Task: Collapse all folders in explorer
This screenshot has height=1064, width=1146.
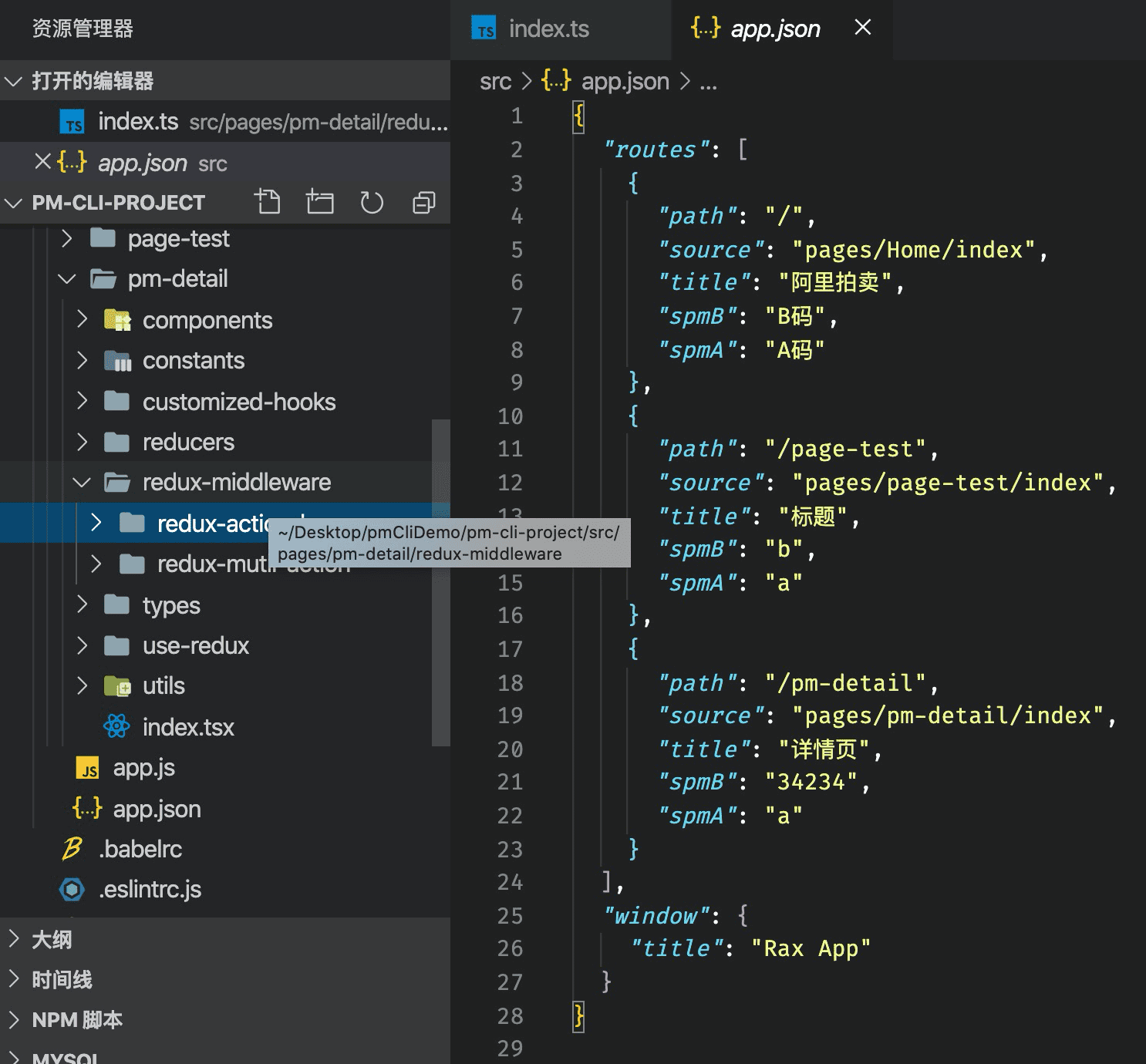Action: (x=424, y=202)
